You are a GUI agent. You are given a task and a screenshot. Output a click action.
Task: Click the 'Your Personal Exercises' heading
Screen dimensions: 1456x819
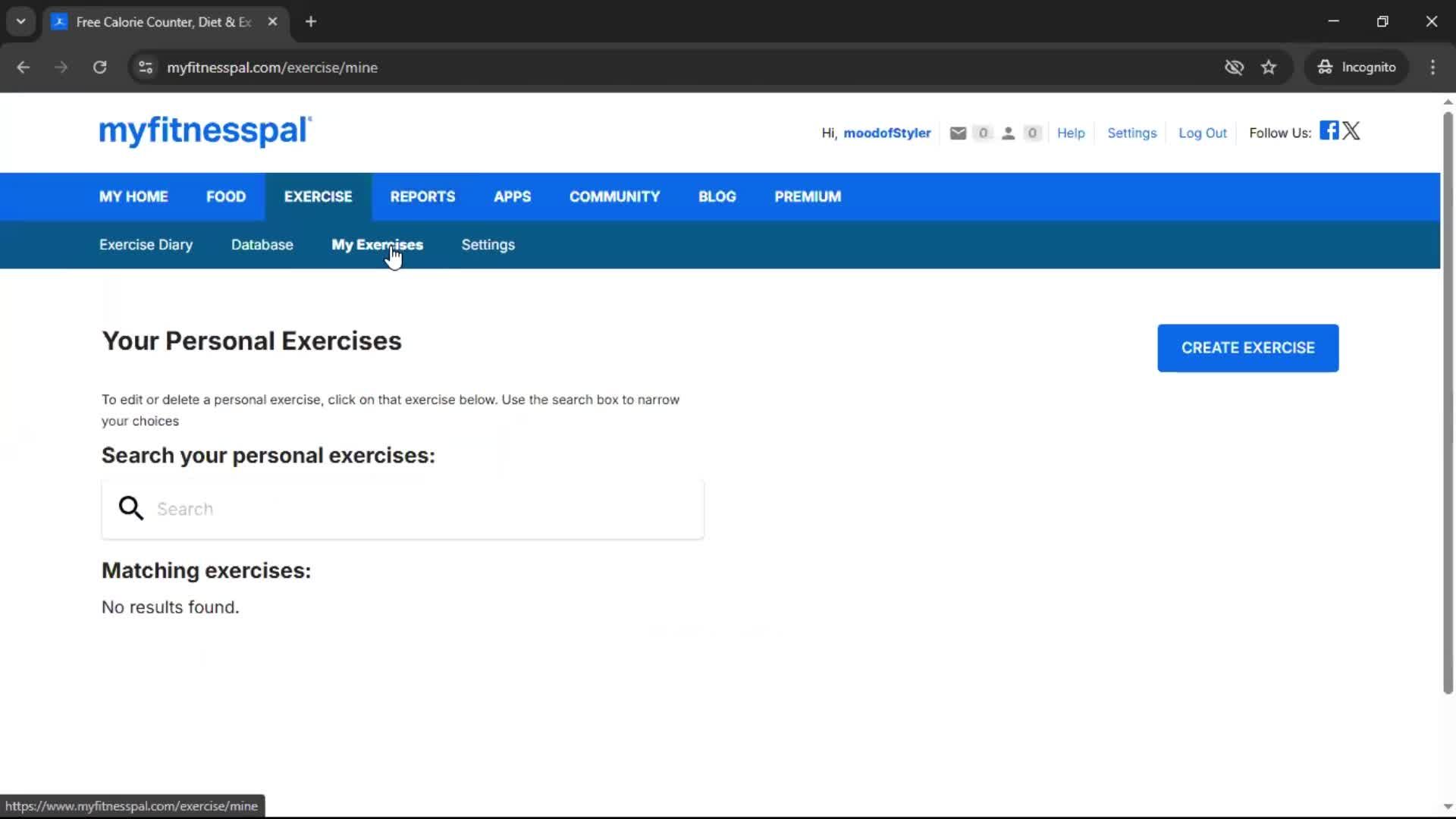pos(252,341)
